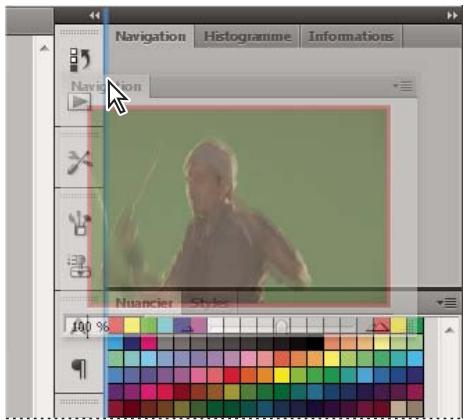Screen dimensions: 464x420
Task: Switch to the Histogramme tab
Action: coord(247,36)
